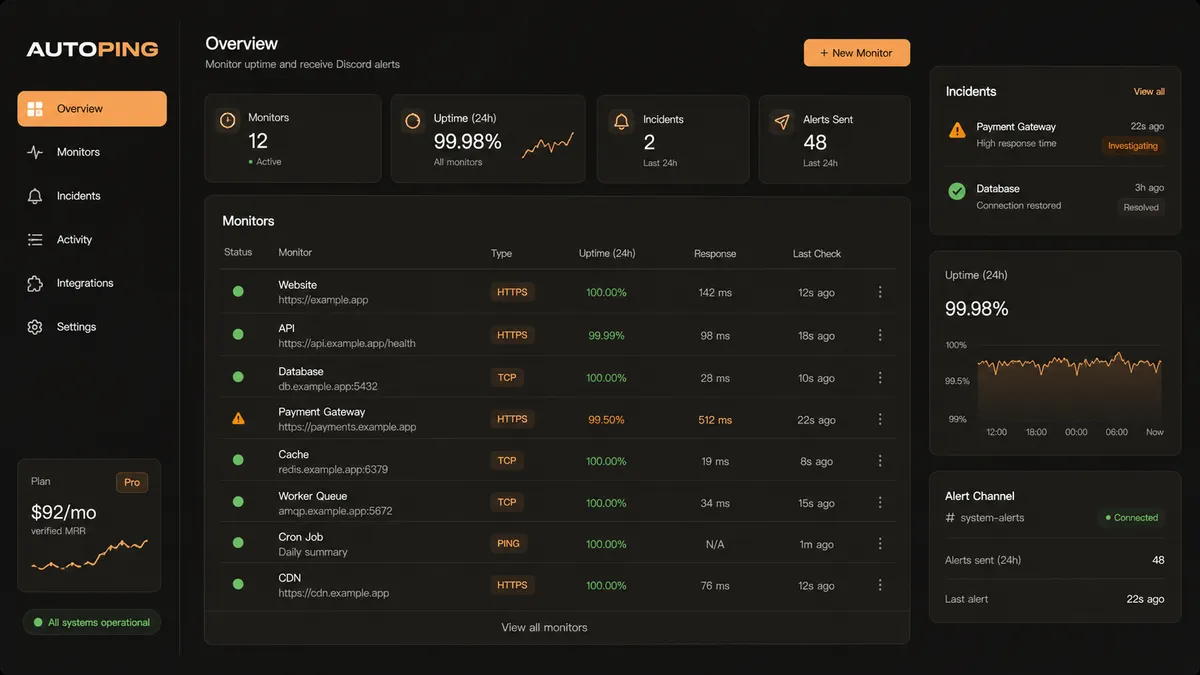Open the more options menu for Cache
Screen dimensions: 1200x675
[x=880, y=461]
